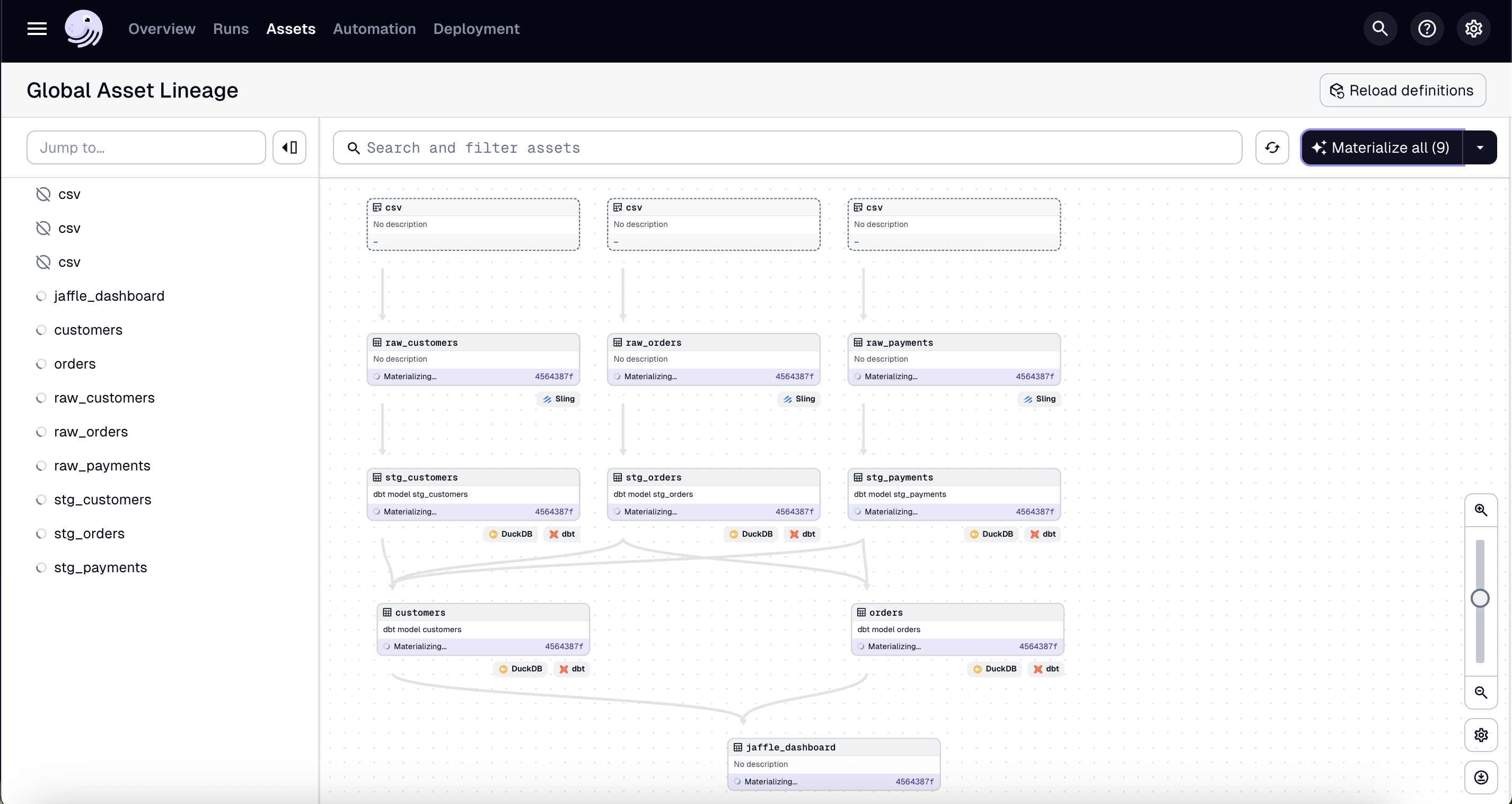Collapse the asset sidebar panel
Viewport: 1512px width, 804px height.
click(x=289, y=147)
